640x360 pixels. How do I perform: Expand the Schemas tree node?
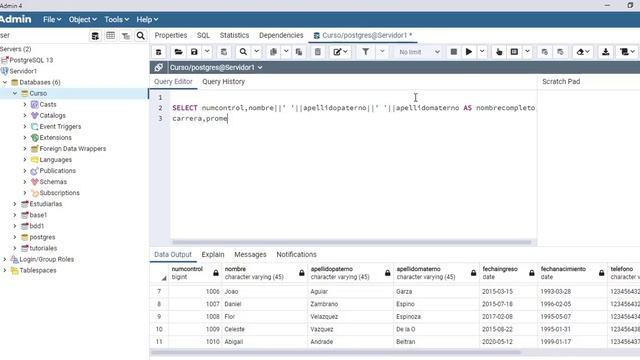[x=24, y=182]
